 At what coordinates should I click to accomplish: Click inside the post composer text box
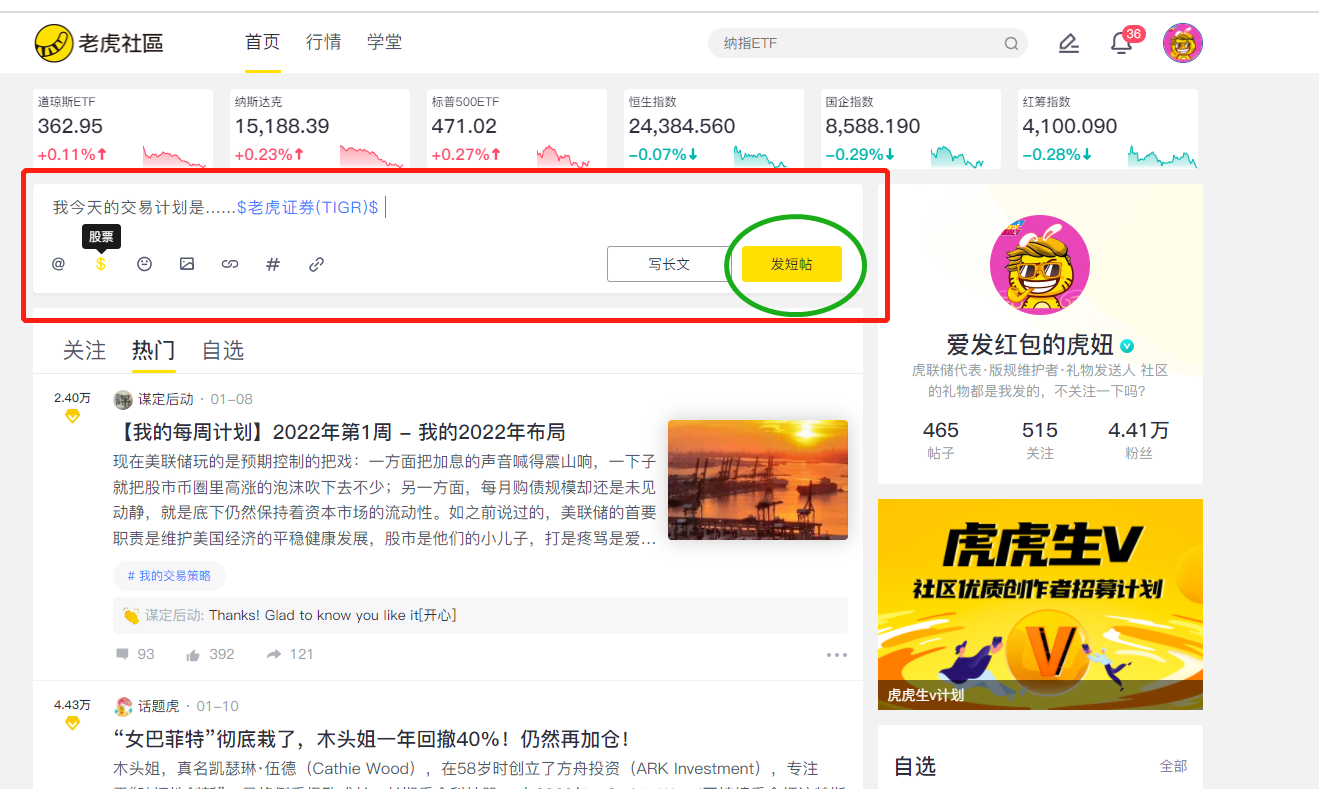click(x=448, y=208)
